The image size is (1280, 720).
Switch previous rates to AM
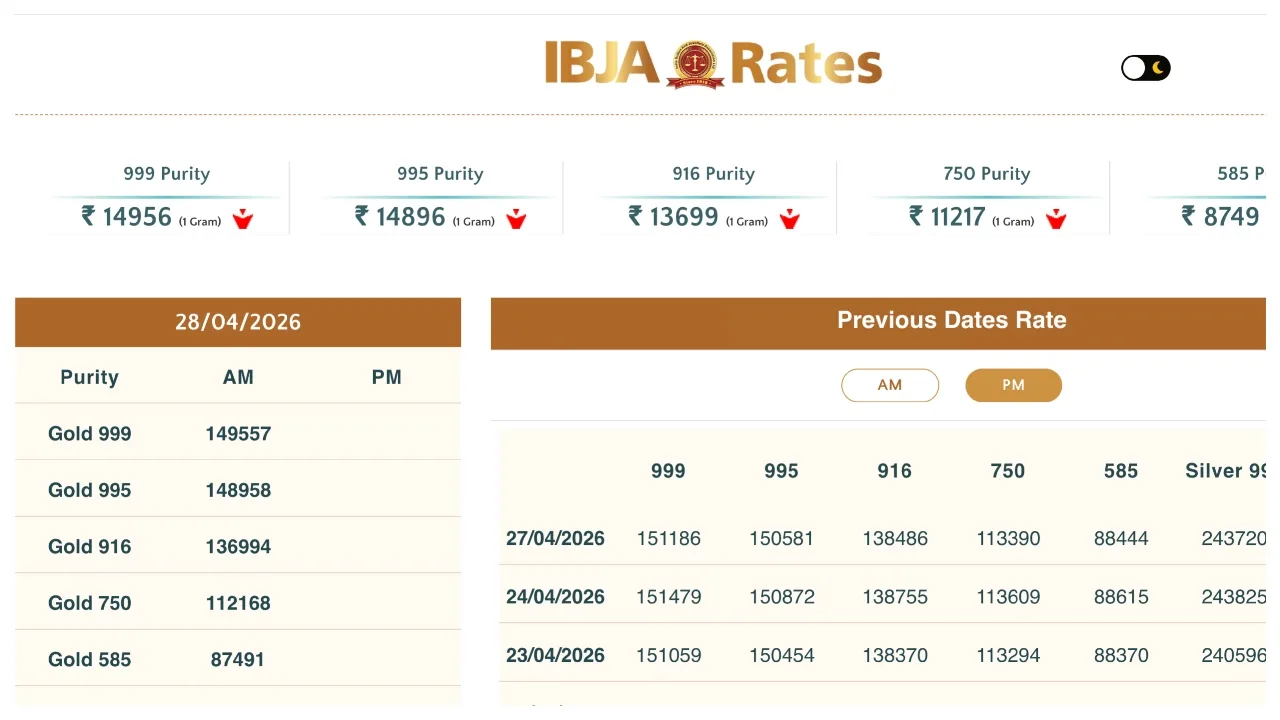(x=890, y=385)
